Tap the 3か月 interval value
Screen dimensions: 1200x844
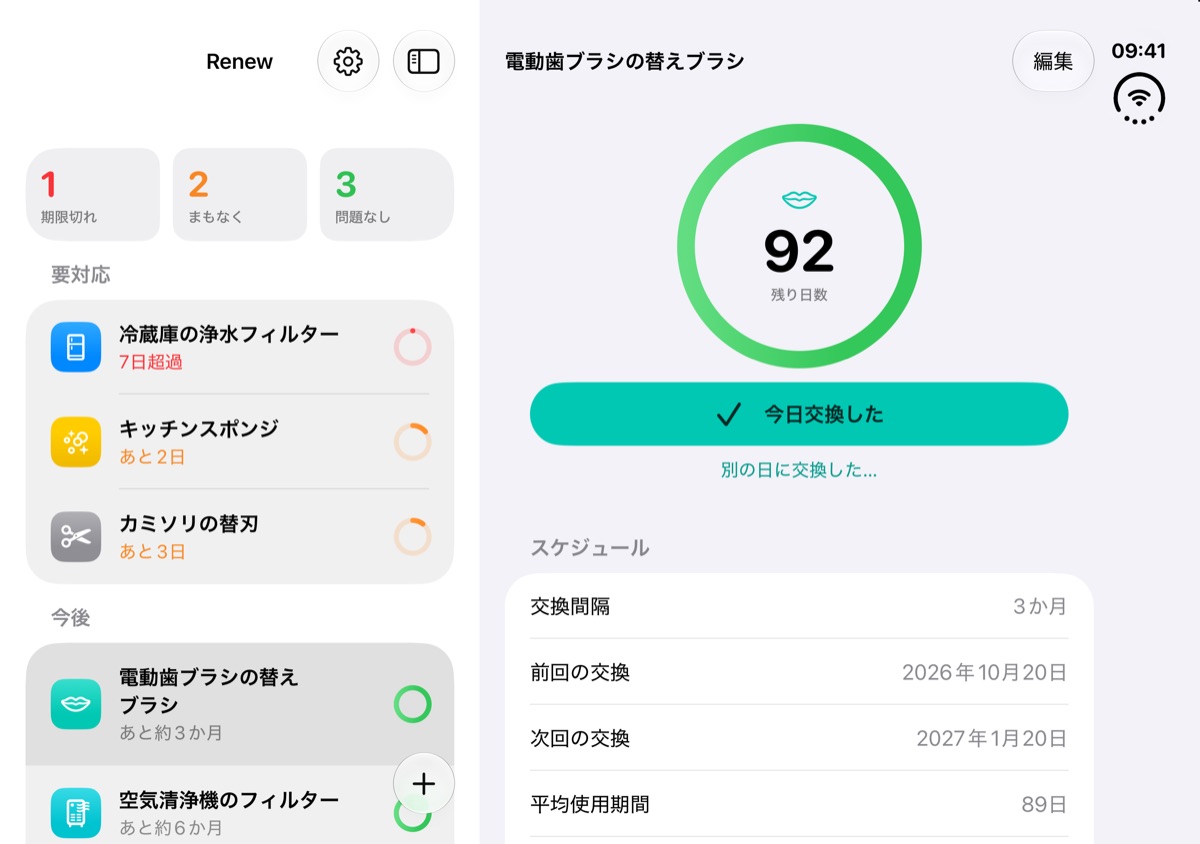click(x=1040, y=606)
